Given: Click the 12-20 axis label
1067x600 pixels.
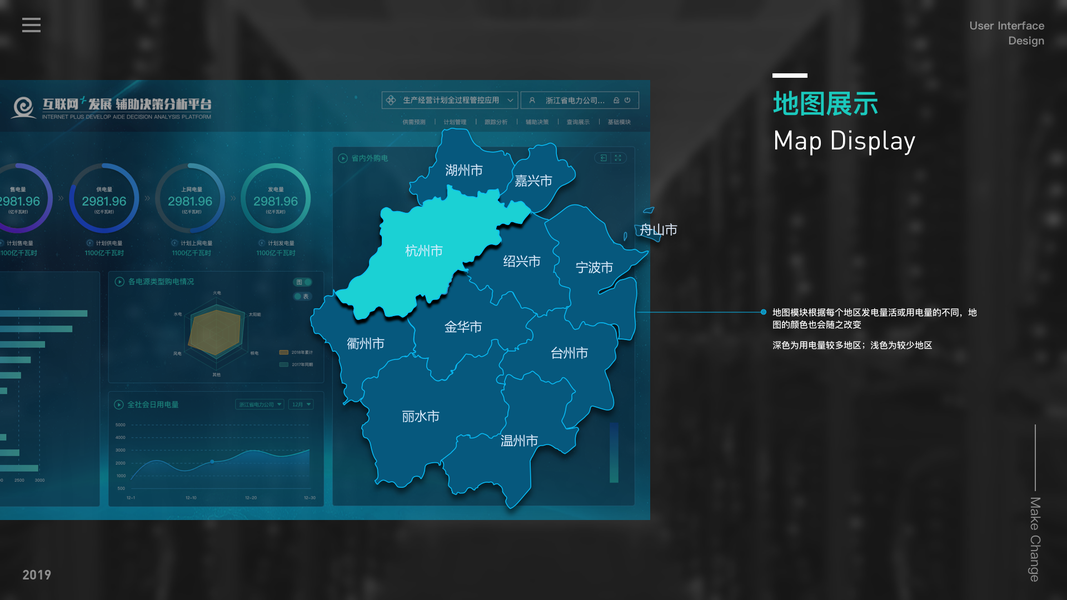Looking at the screenshot, I should click(x=251, y=498).
